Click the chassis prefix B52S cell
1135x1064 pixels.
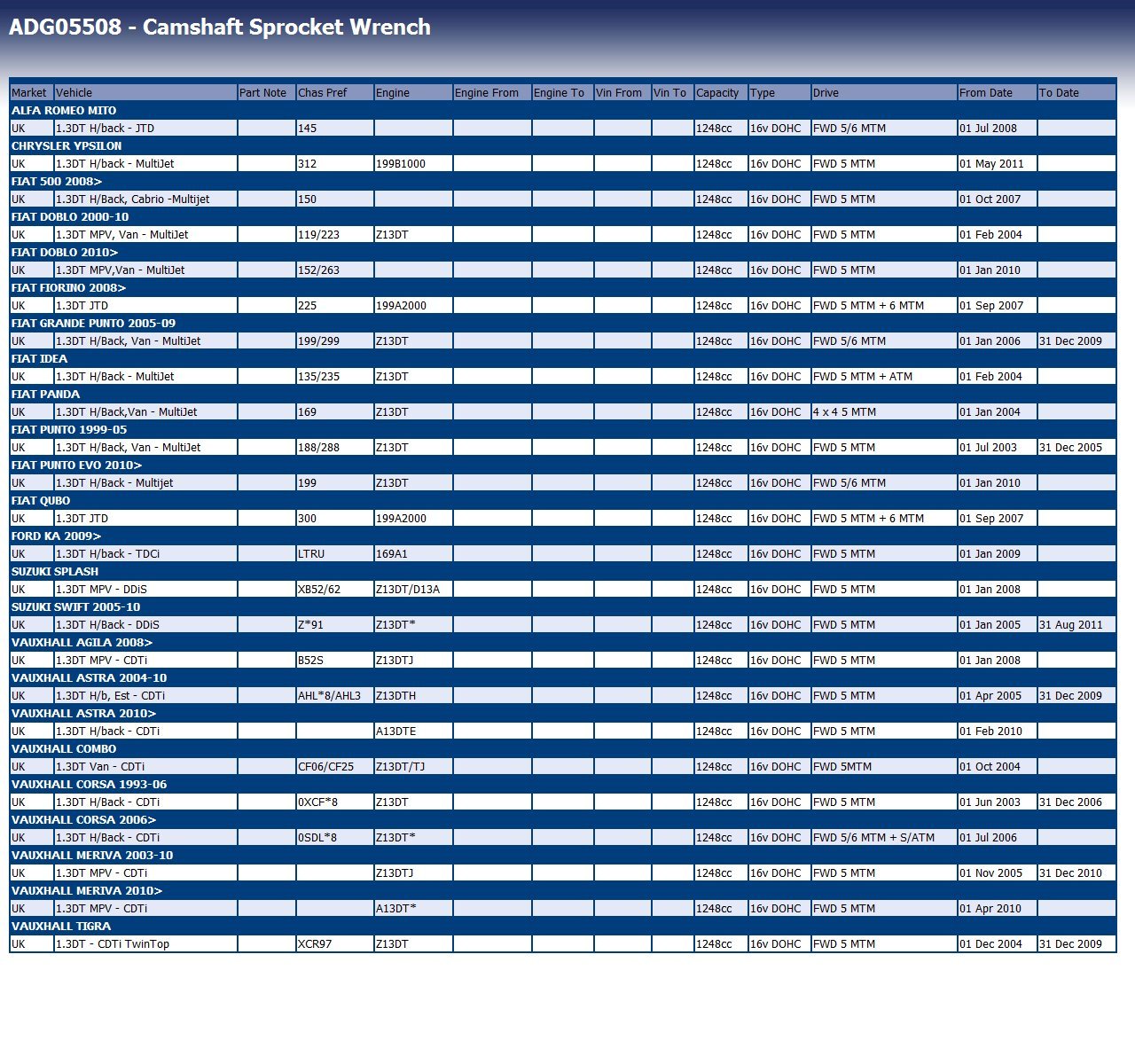[334, 660]
